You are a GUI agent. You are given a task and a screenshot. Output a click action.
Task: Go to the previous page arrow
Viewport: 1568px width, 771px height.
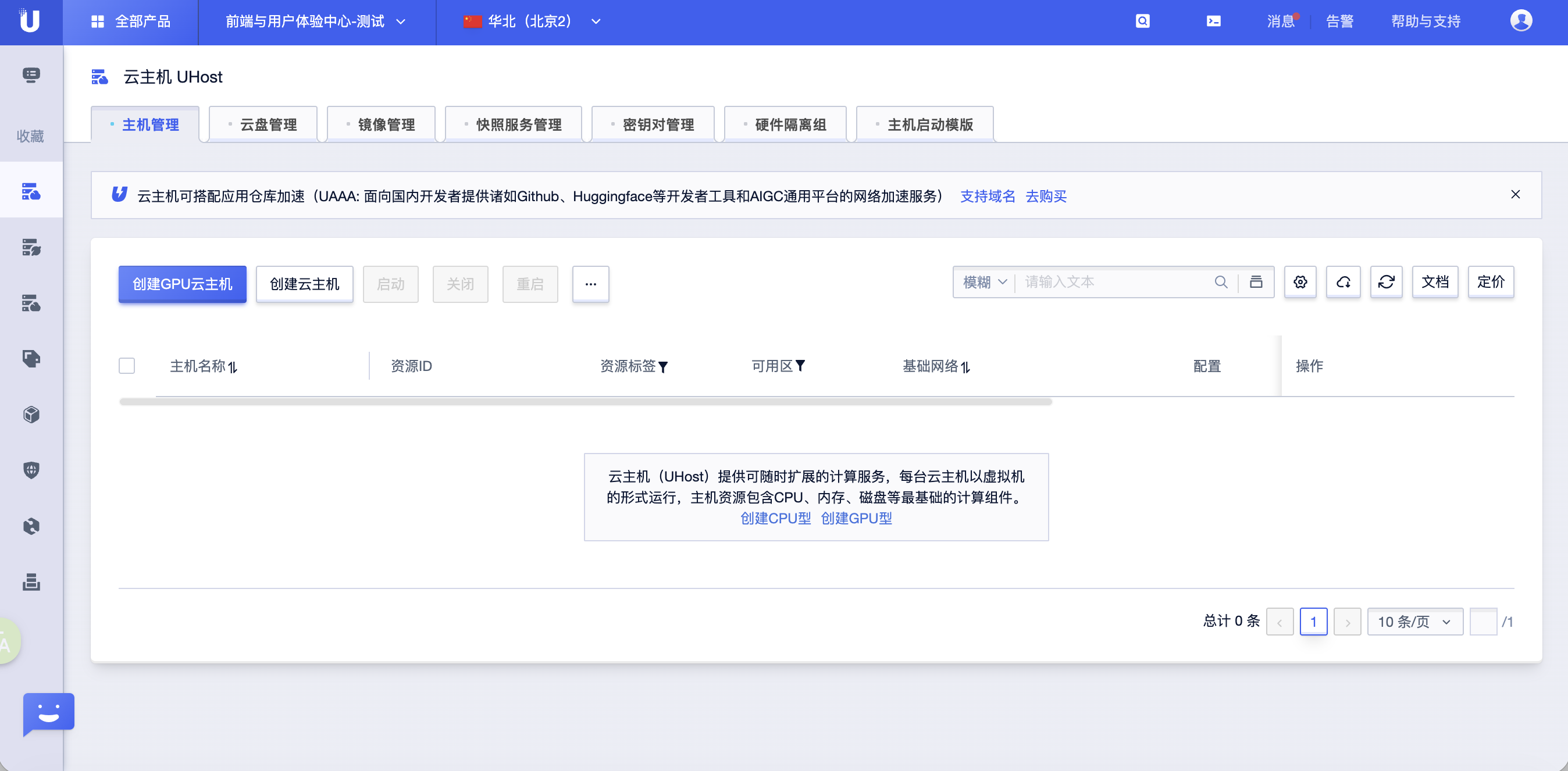click(1280, 622)
